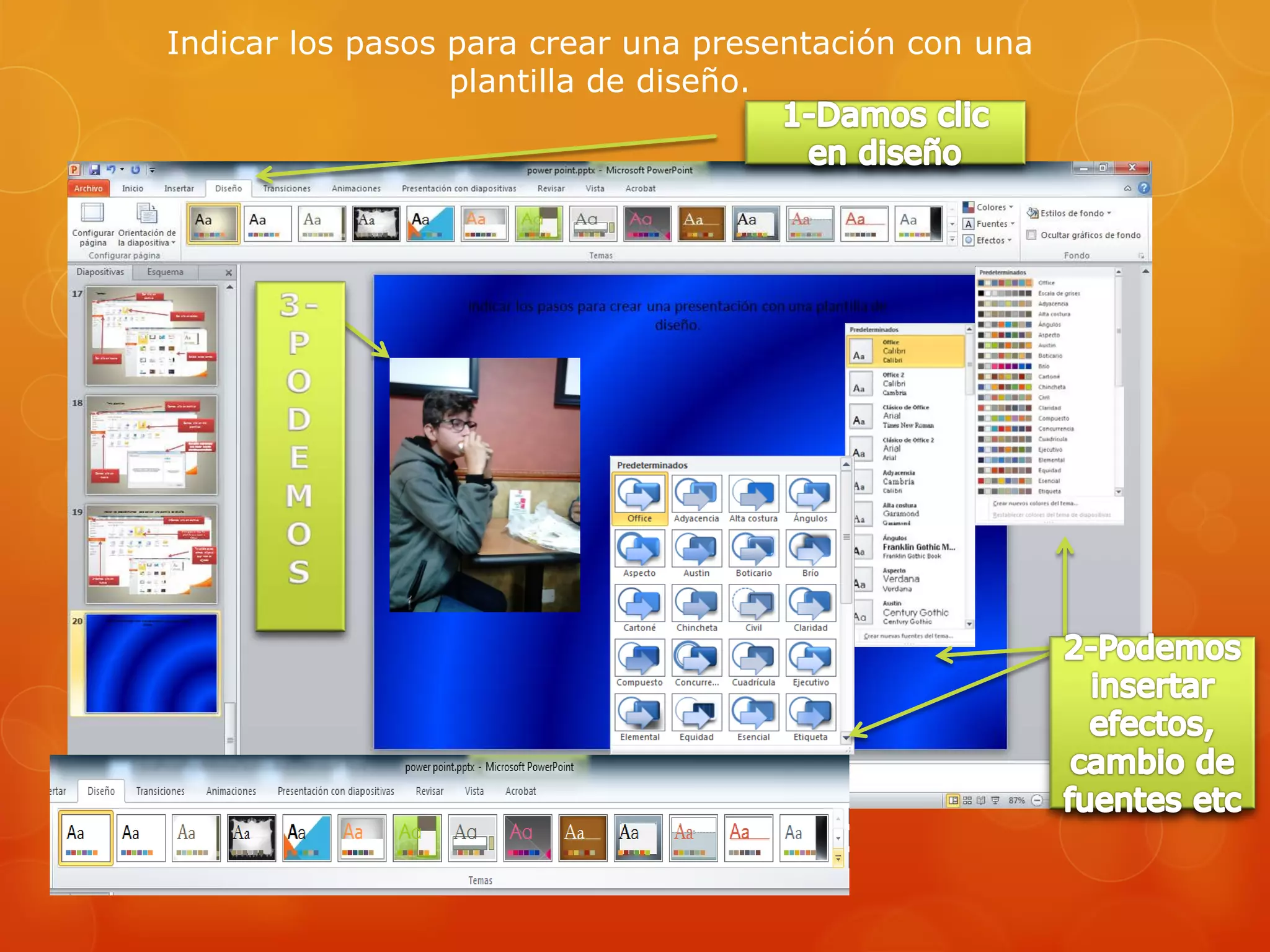Viewport: 1270px width, 952px height.
Task: Open the Colores dropdown
Action: pos(988,207)
